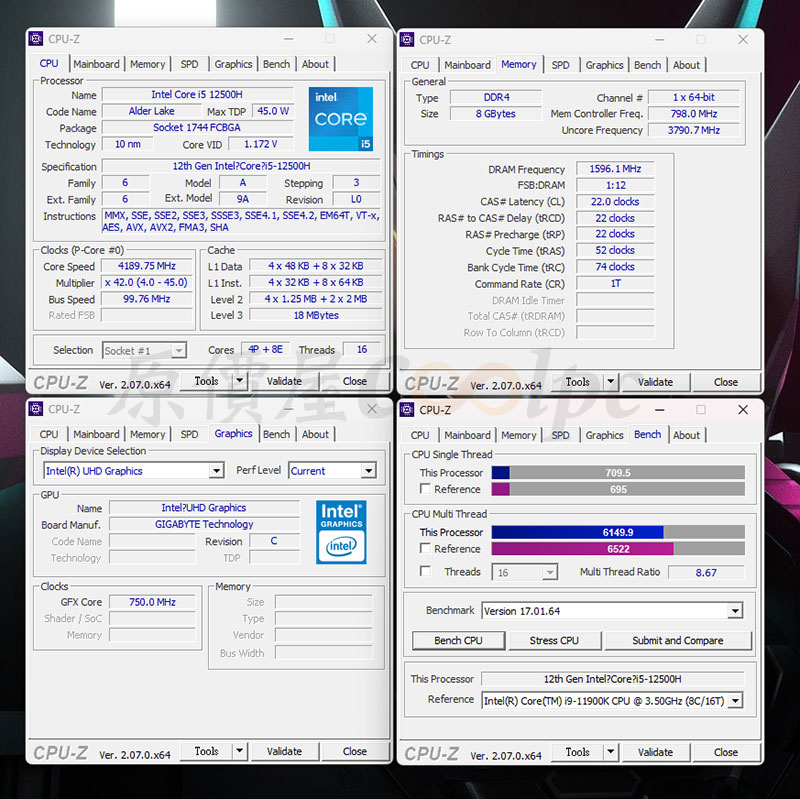Open the Reference processor dropdown in the Bench window
The width and height of the screenshot is (800, 799).
735,701
